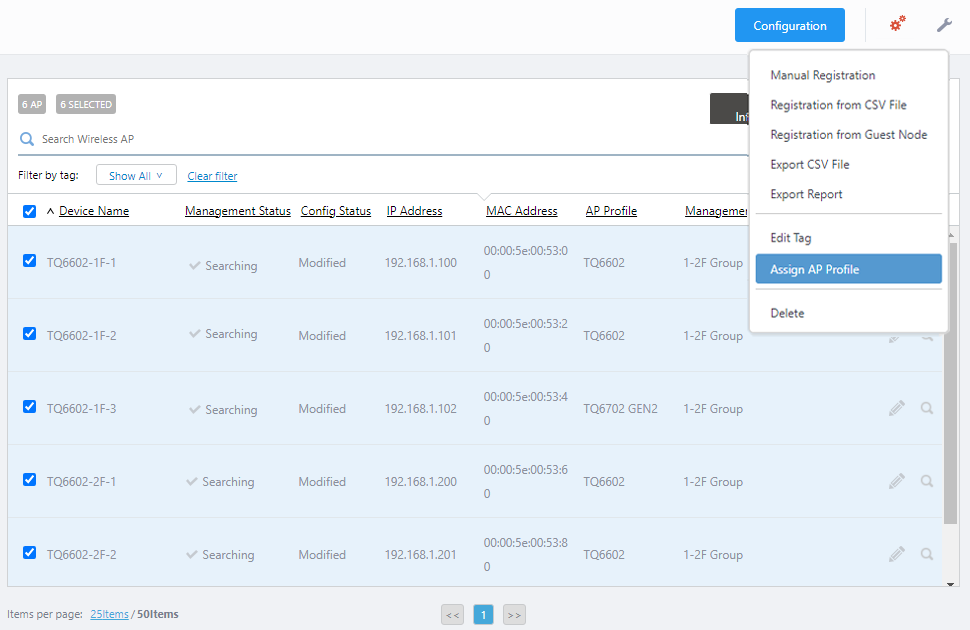Click pencil edit icon for TQ6602-1F-3
Screen dimensions: 970x630
click(897, 408)
